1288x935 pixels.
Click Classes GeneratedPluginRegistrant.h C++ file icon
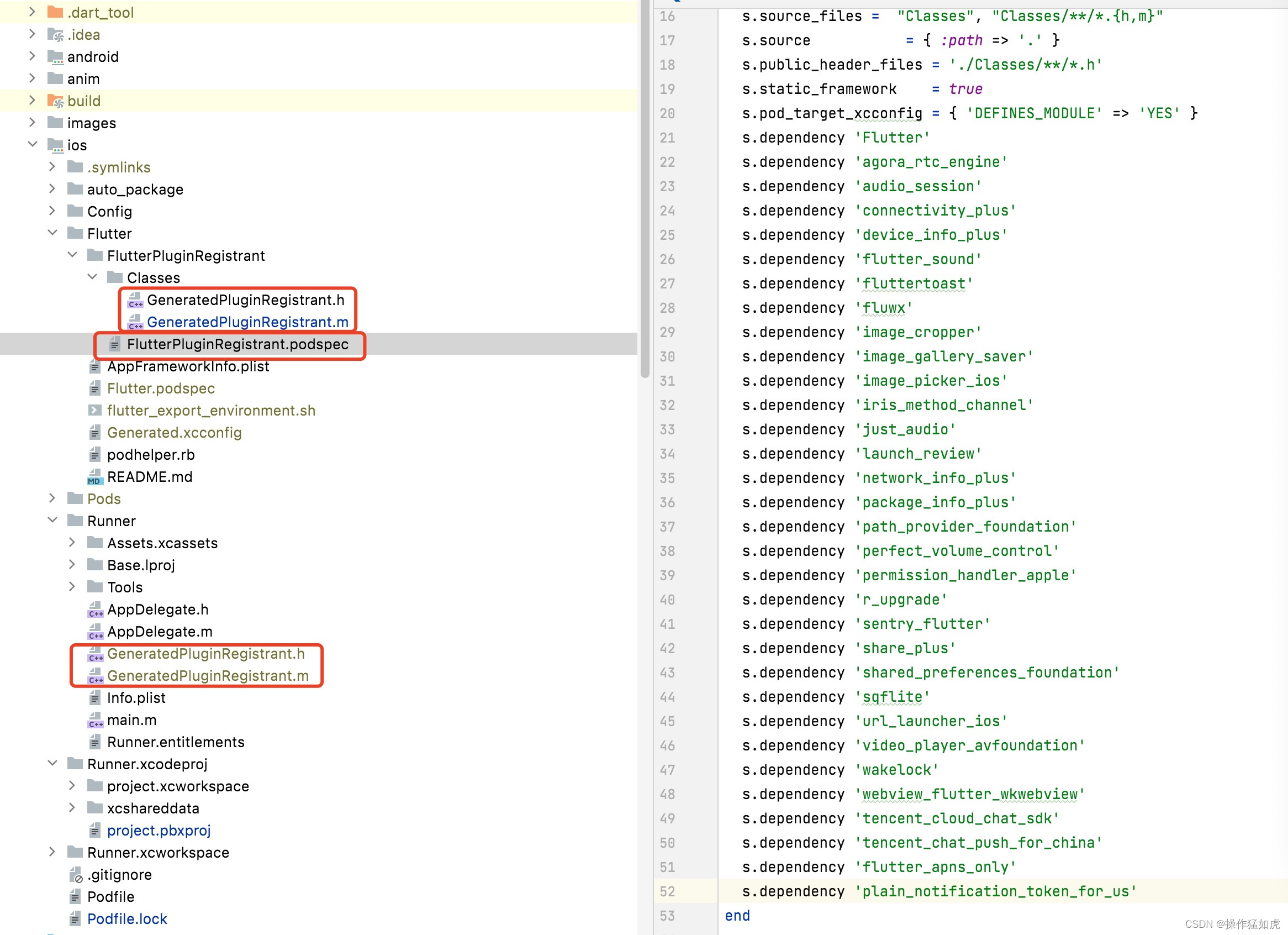[135, 300]
